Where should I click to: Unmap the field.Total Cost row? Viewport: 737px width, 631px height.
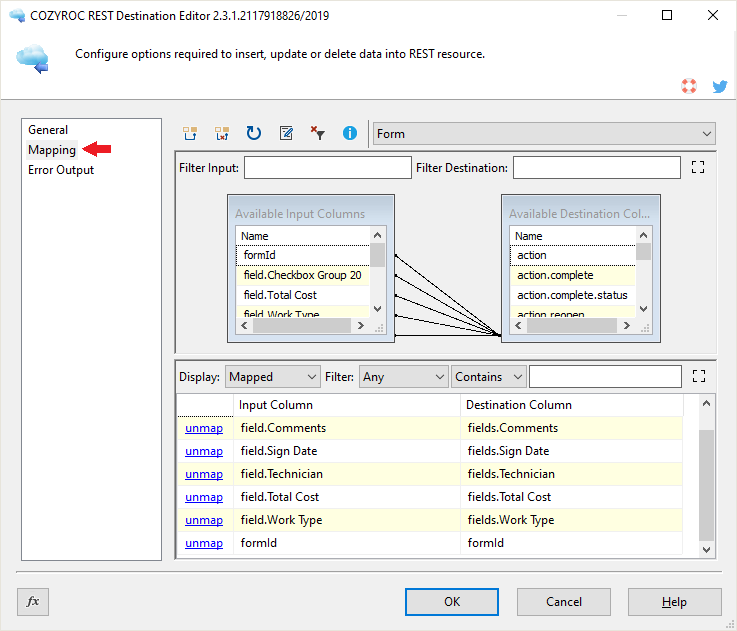click(x=204, y=497)
